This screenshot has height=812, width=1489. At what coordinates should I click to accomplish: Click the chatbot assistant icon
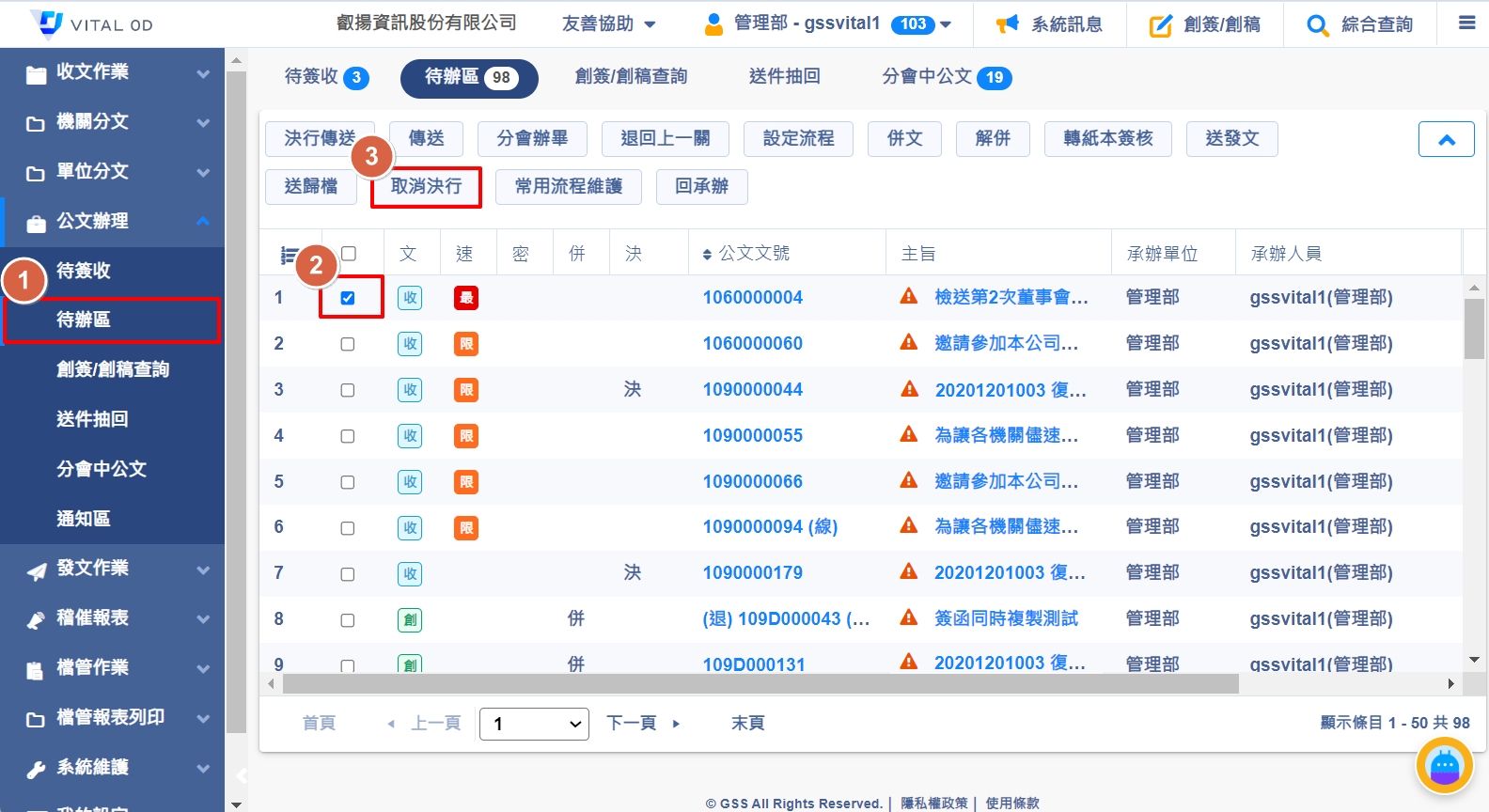pyautogui.click(x=1444, y=766)
